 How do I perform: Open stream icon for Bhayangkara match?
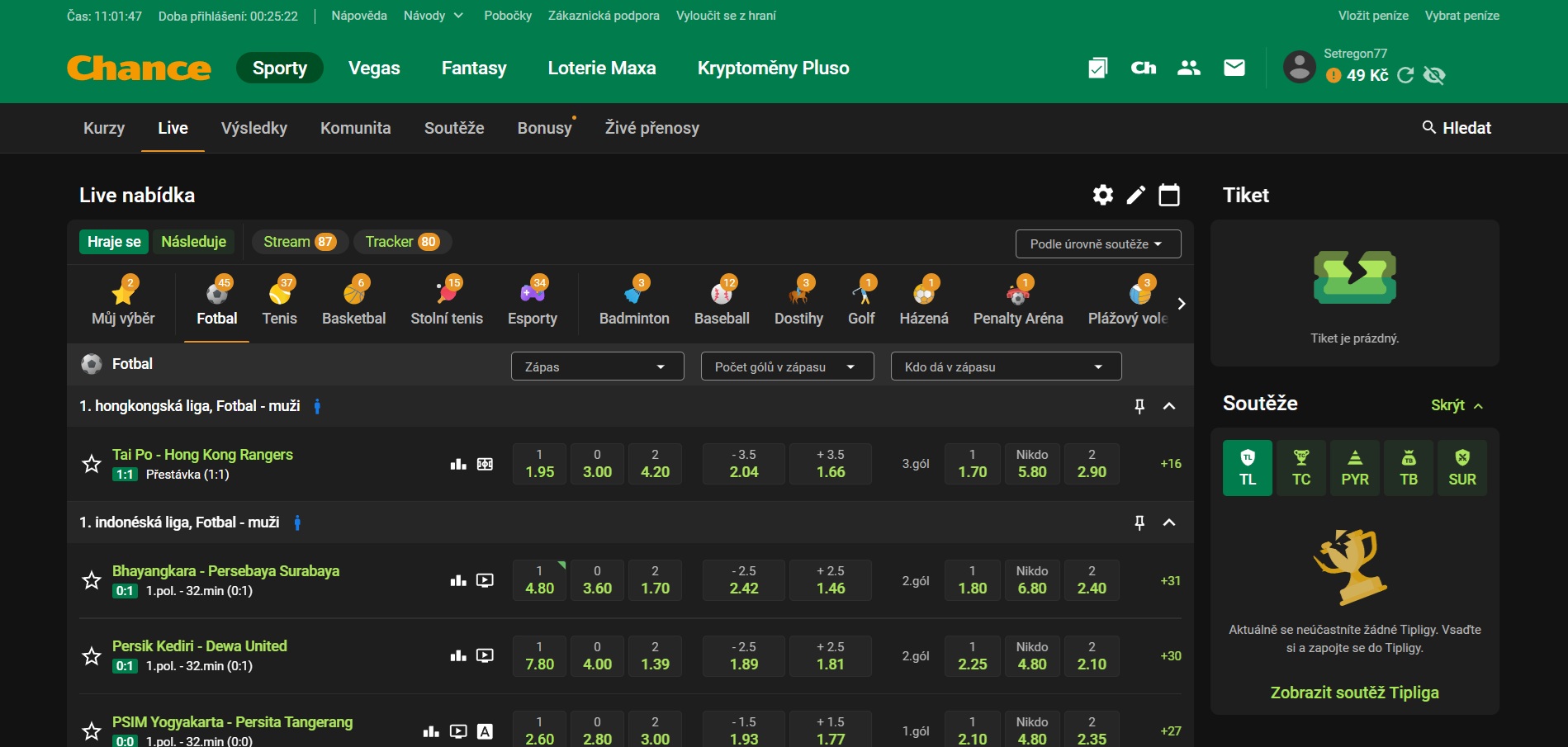486,580
